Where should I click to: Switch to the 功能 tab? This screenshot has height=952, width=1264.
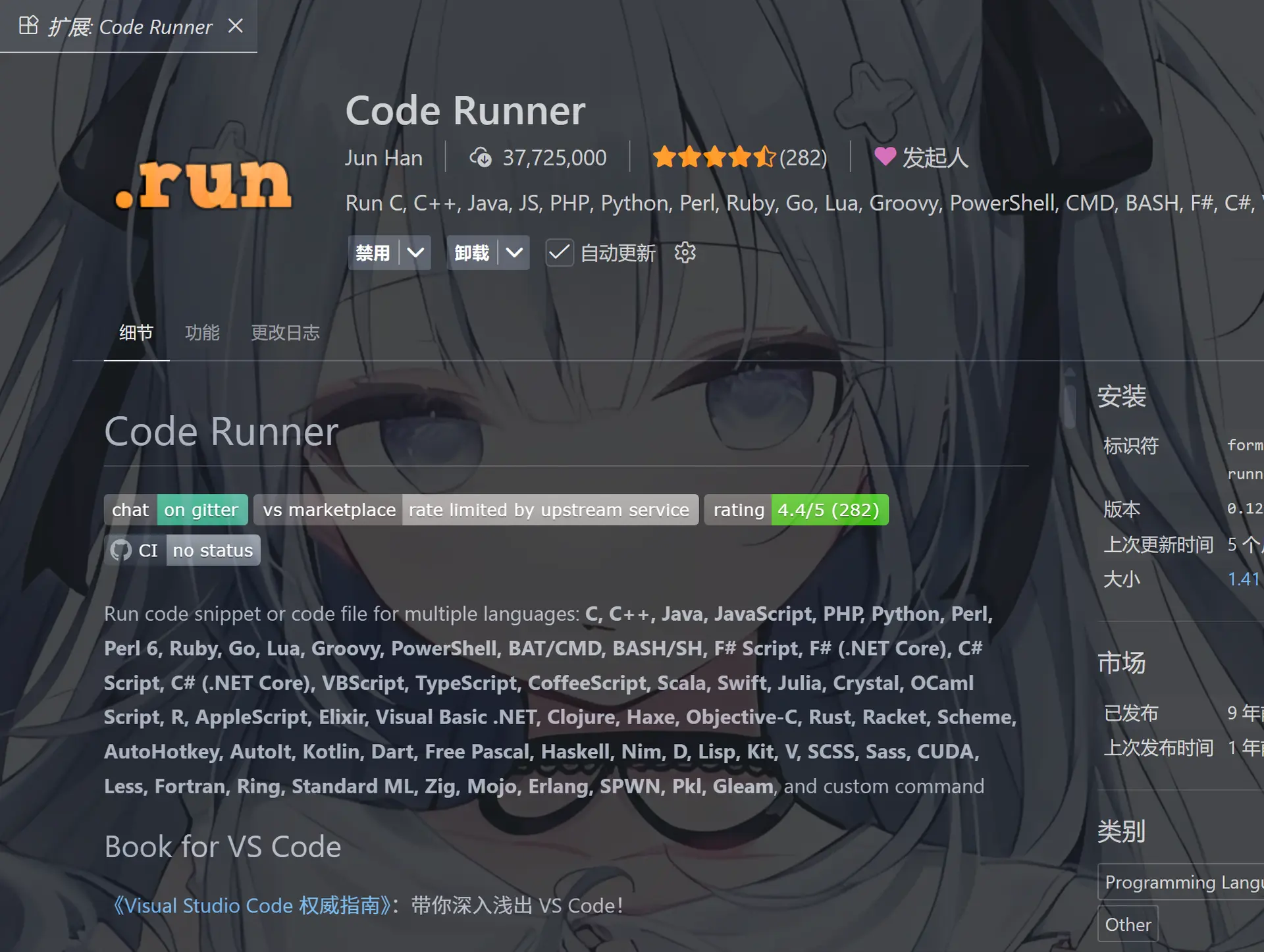pyautogui.click(x=202, y=332)
